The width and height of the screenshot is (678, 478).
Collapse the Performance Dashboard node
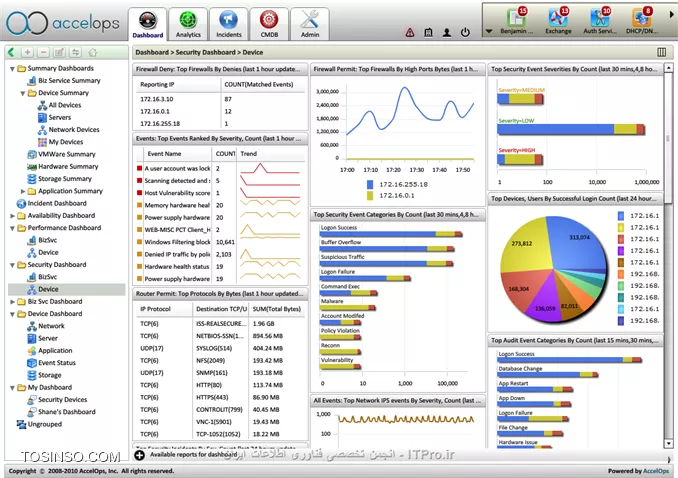click(13, 228)
